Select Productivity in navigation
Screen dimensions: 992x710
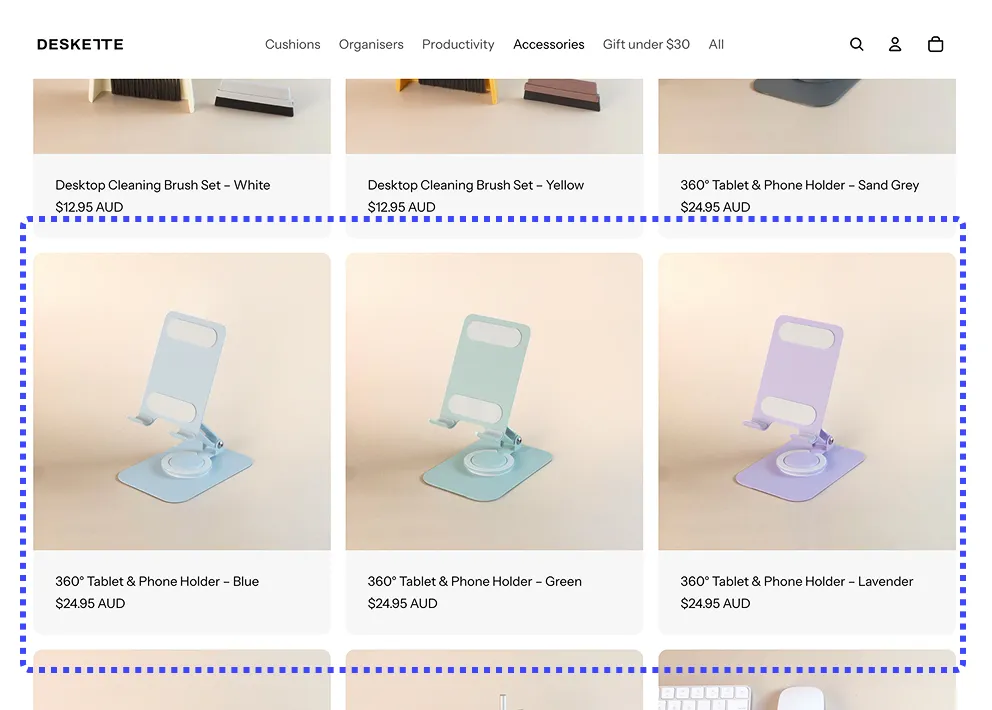pyautogui.click(x=458, y=44)
